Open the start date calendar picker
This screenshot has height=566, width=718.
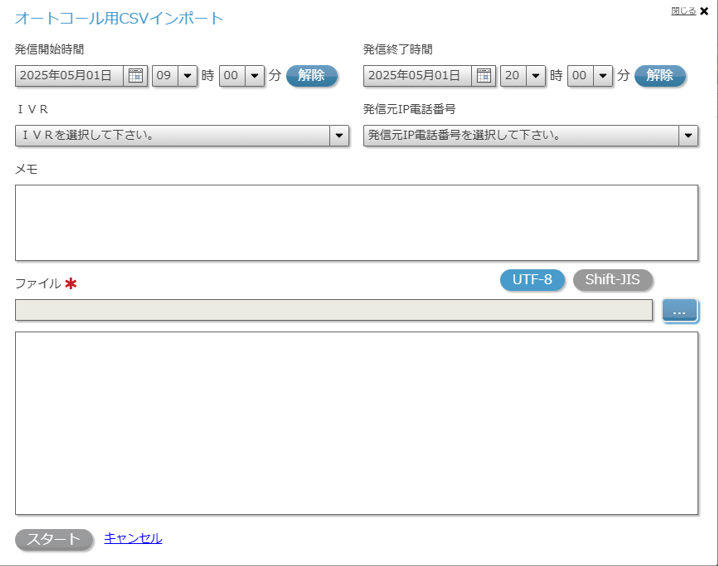point(136,76)
